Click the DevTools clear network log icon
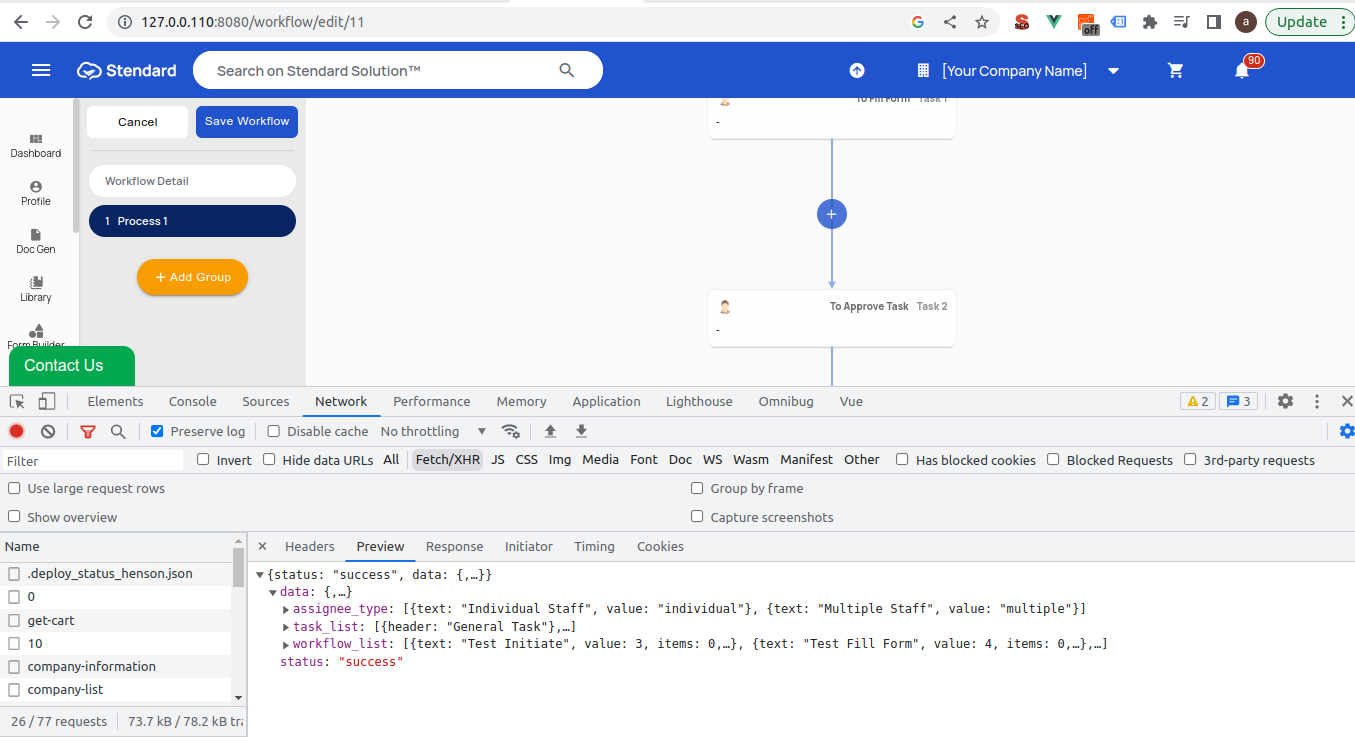 48,431
